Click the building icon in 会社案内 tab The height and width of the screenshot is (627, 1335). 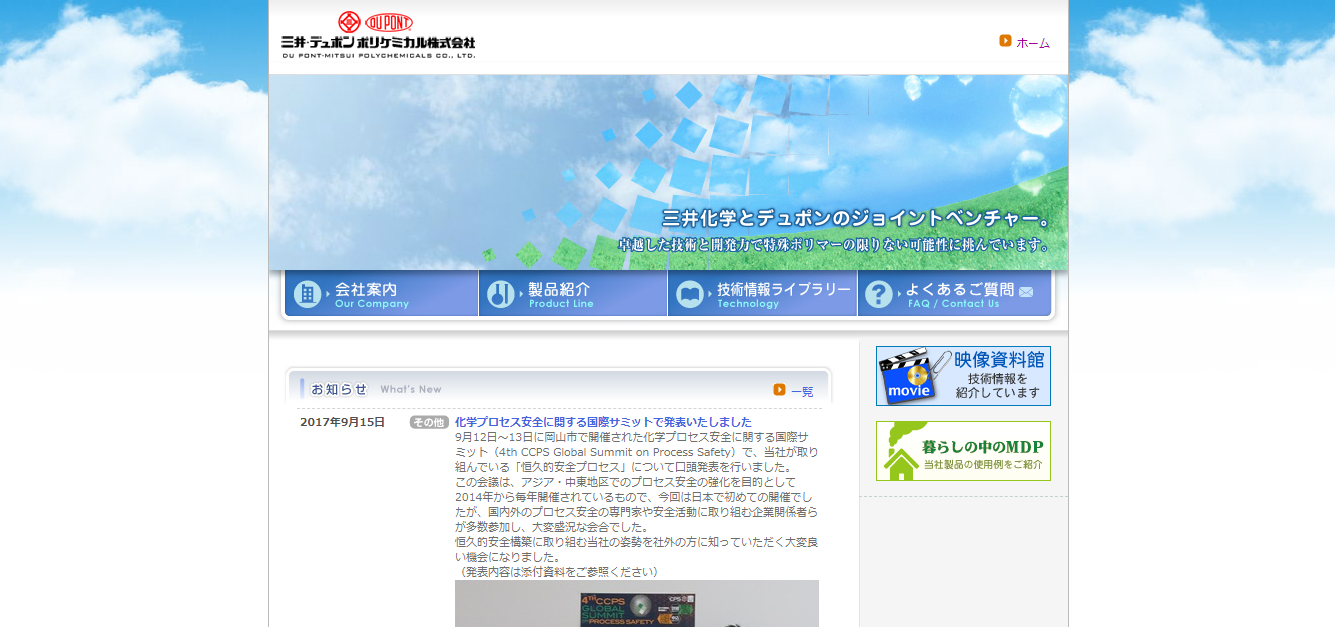pyautogui.click(x=307, y=294)
